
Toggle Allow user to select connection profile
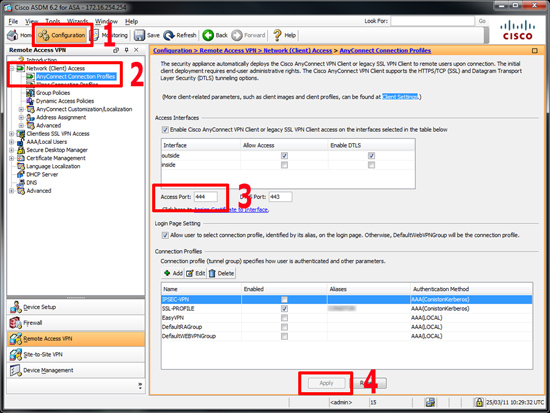pos(165,235)
